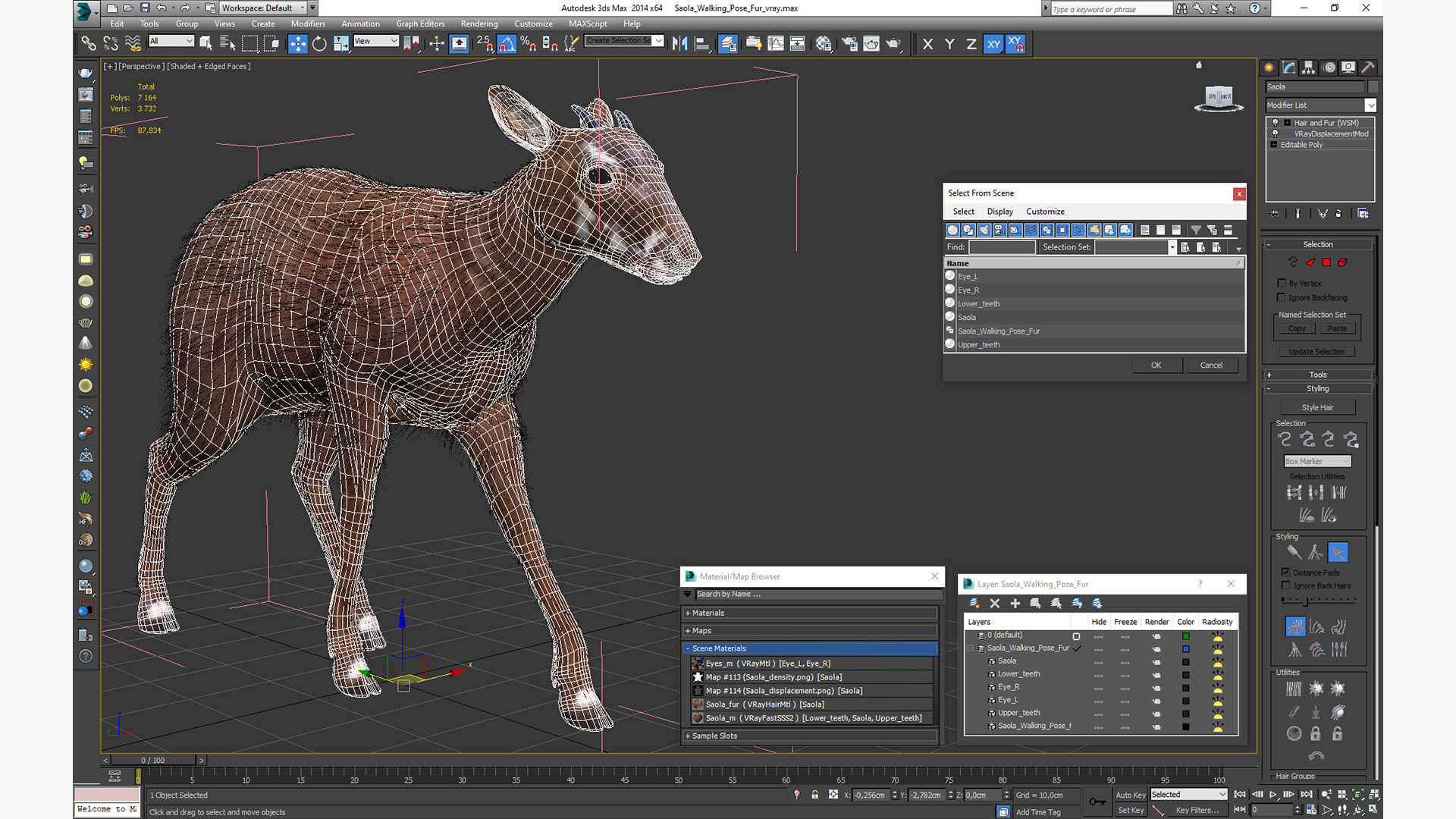Screen dimensions: 1456x819
Task: Restrict transform to the X axis
Action: point(927,44)
